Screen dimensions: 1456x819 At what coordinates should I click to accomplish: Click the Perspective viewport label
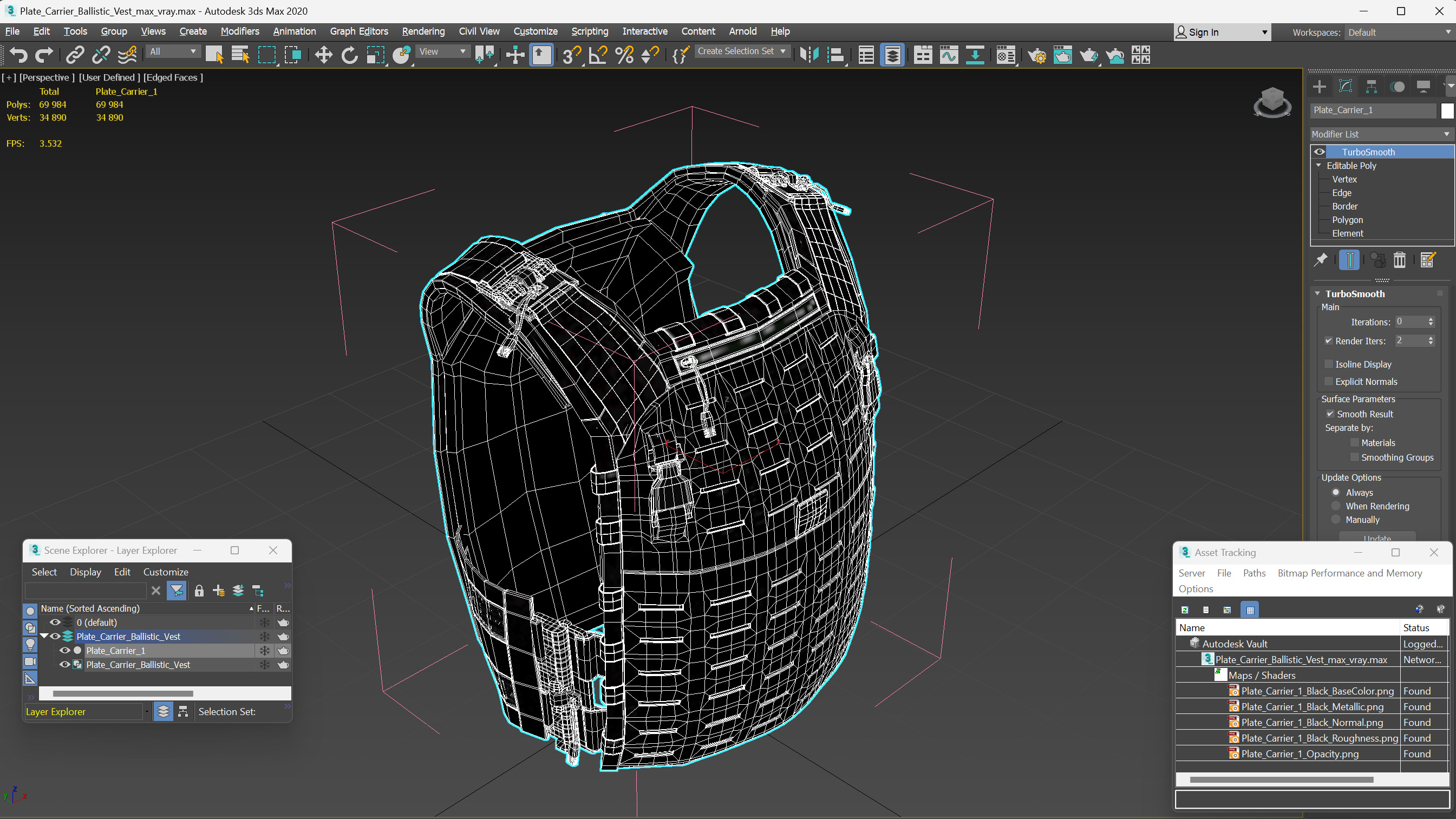[47, 77]
